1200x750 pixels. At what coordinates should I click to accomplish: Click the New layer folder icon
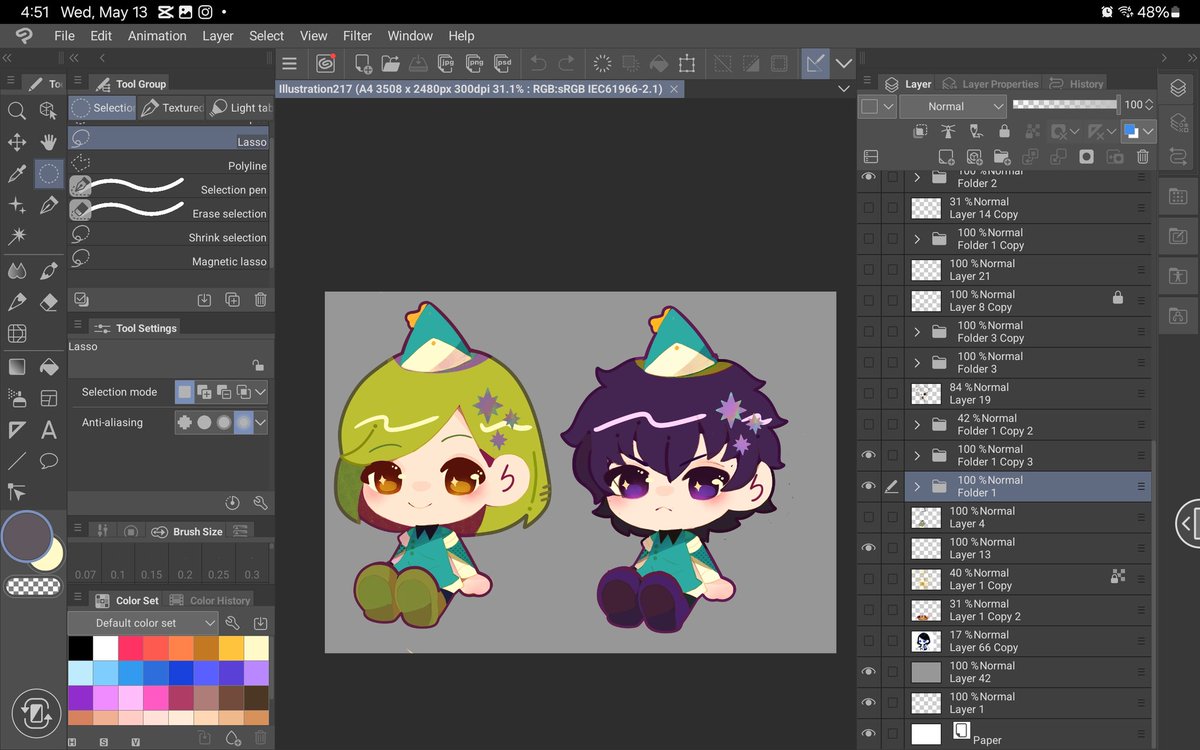[1002, 157]
